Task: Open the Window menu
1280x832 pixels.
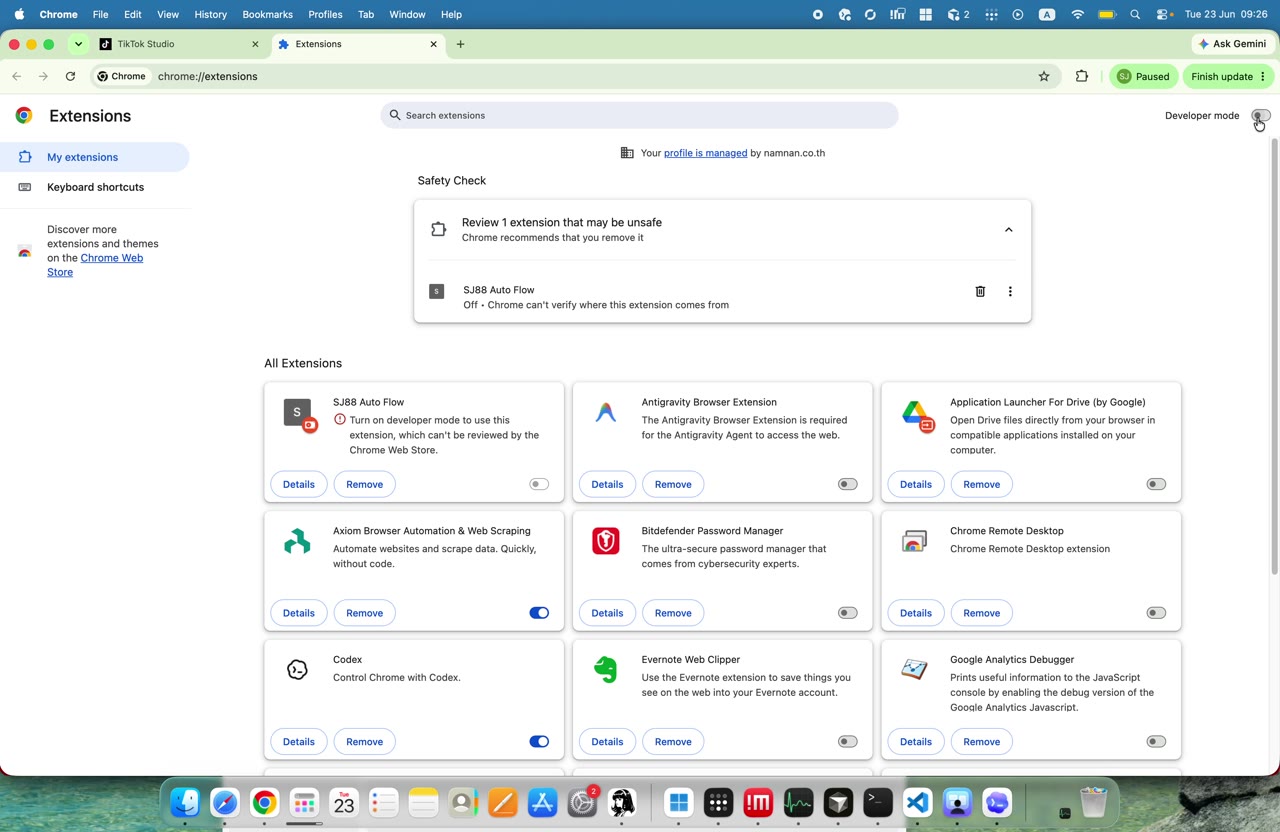Action: click(x=407, y=15)
